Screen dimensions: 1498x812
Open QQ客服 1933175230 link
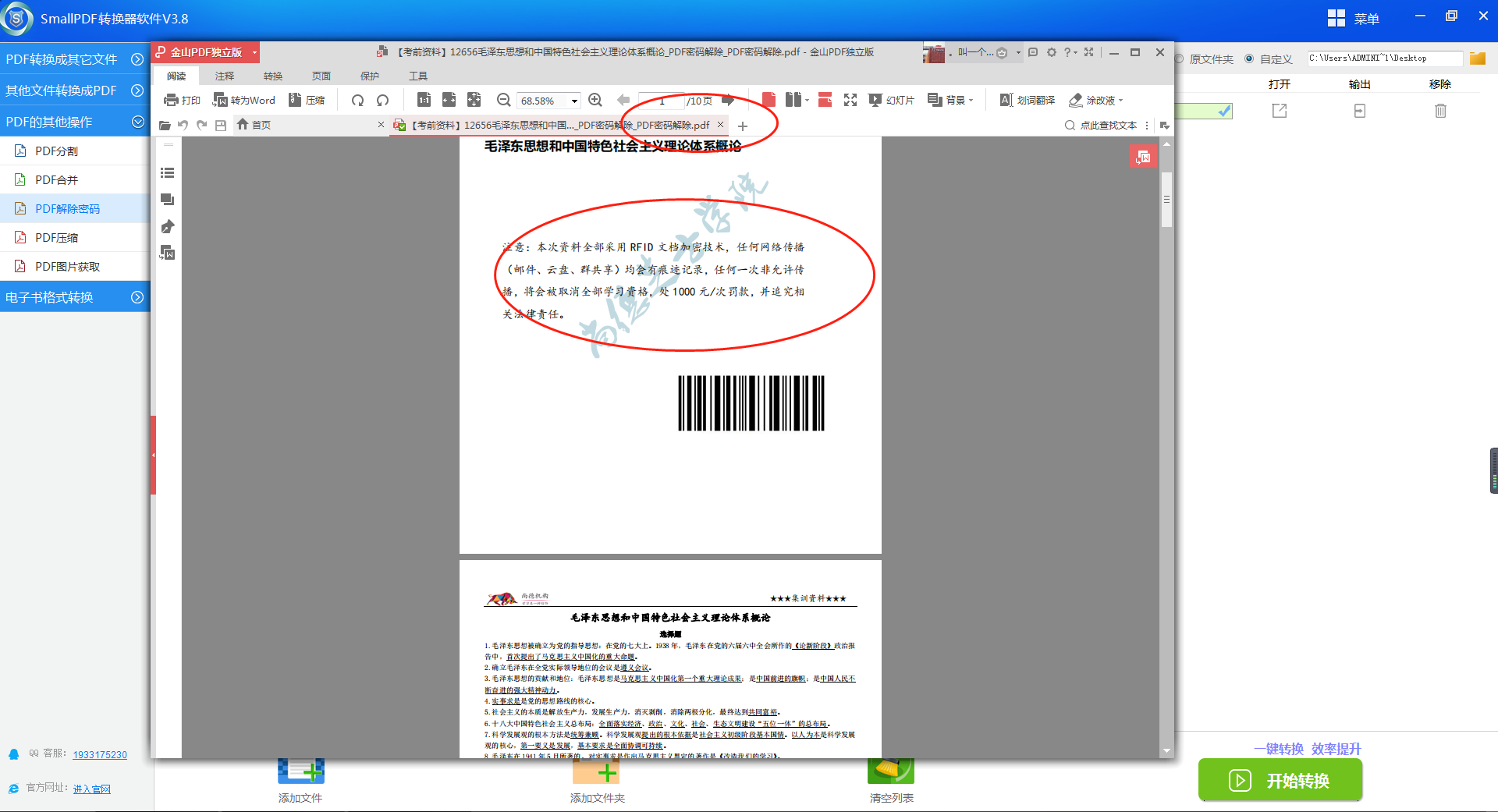[x=100, y=754]
